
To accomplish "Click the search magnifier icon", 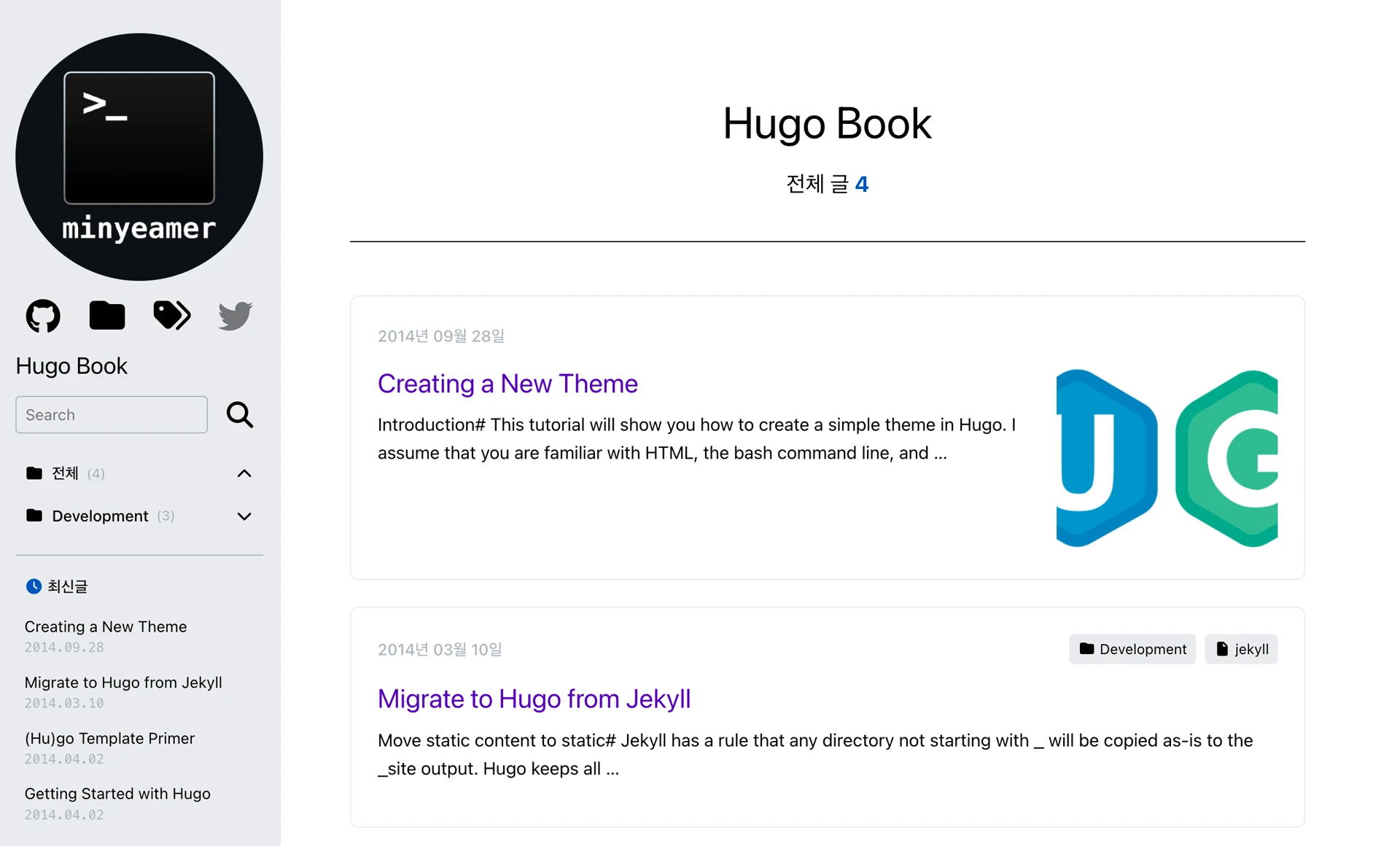I will (x=240, y=415).
